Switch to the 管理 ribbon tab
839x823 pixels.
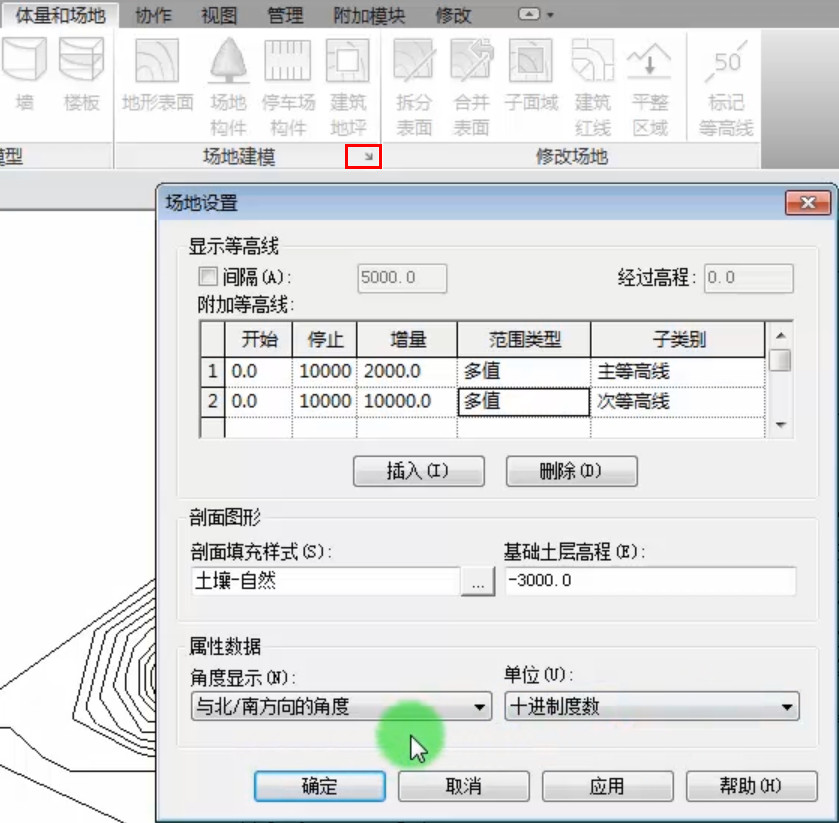click(x=285, y=15)
